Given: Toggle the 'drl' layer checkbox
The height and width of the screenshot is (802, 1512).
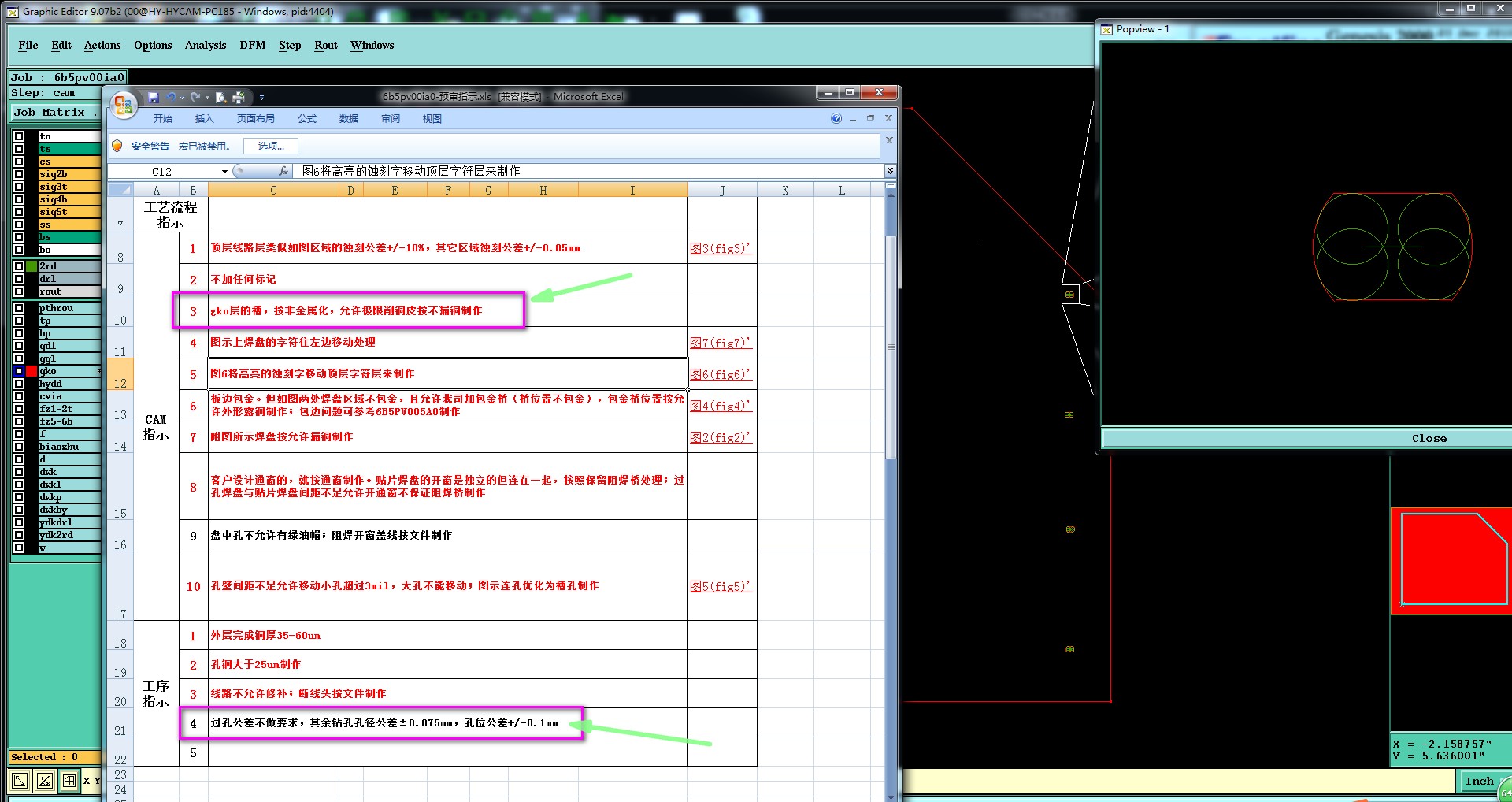Looking at the screenshot, I should coord(19,279).
